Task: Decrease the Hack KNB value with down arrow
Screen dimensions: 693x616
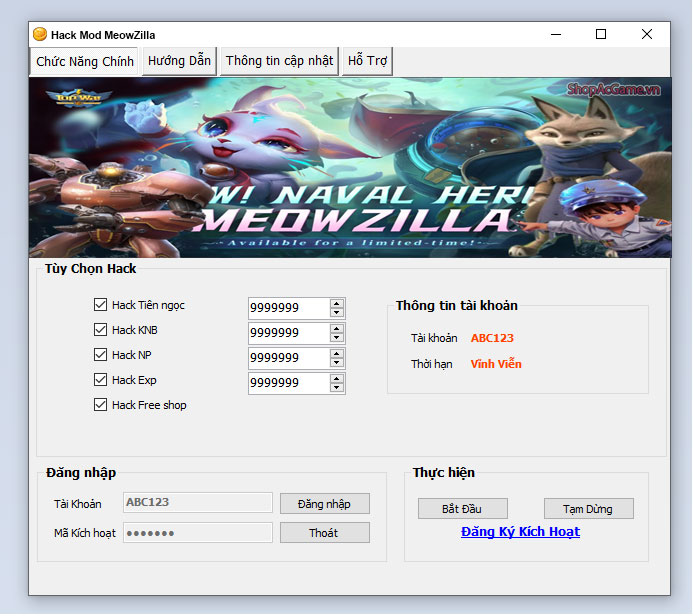Action: [337, 338]
